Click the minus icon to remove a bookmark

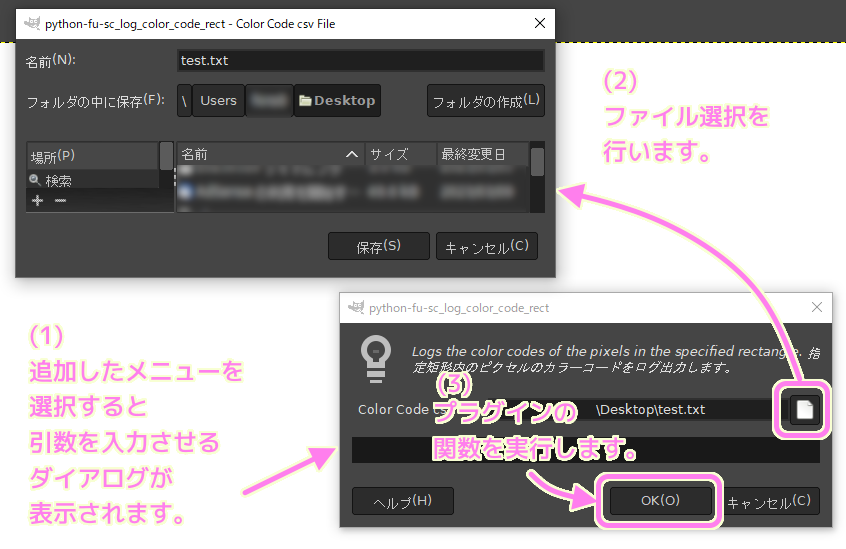click(60, 200)
